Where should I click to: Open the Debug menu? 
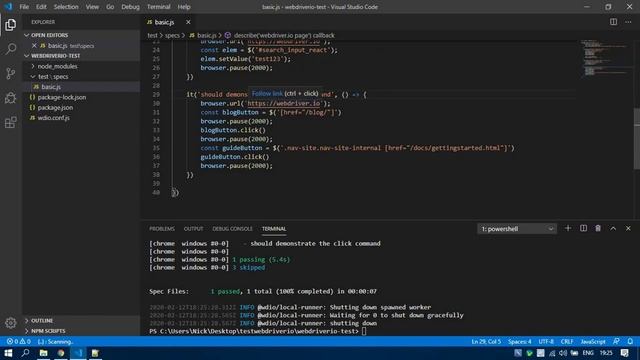(130, 7)
